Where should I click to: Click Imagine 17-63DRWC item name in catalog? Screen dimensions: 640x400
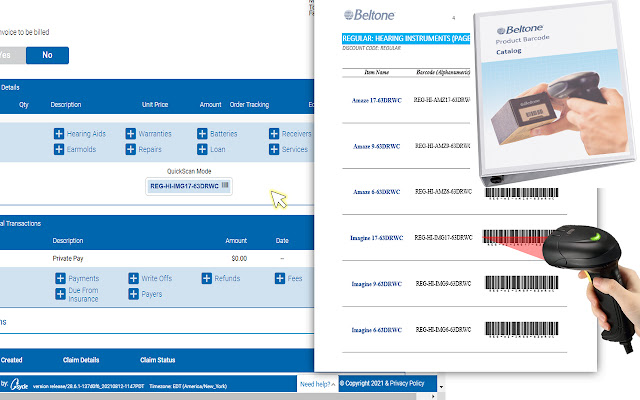[377, 238]
